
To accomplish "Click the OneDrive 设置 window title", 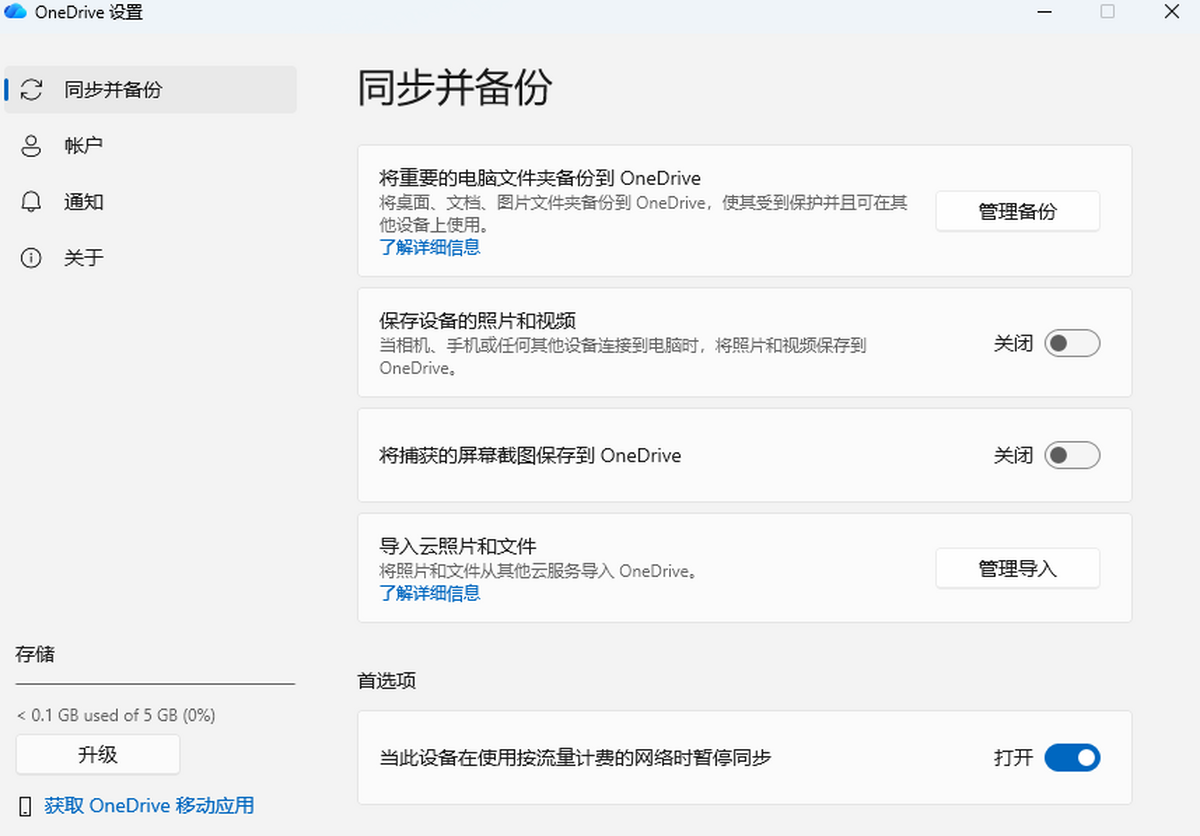I will click(88, 12).
